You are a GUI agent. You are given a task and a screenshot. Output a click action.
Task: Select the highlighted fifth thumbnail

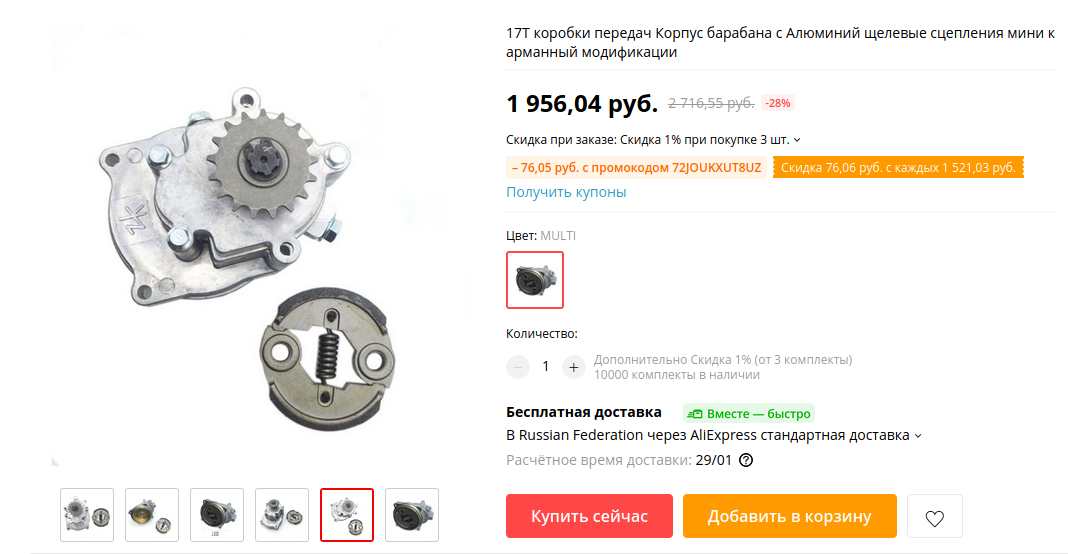347,515
